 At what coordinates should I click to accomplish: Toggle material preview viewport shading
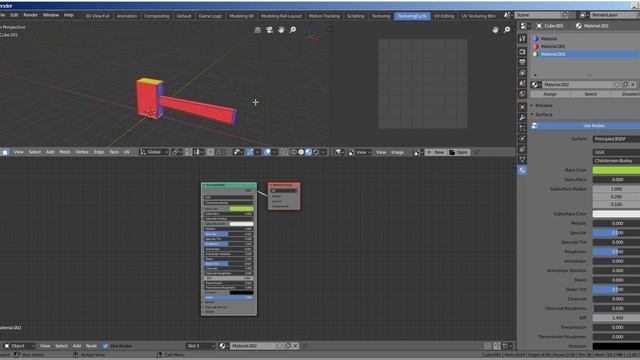pos(309,152)
